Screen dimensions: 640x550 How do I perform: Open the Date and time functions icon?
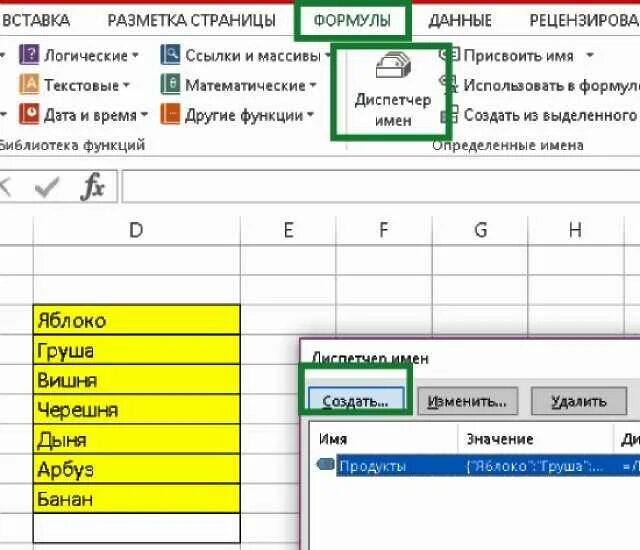pos(29,114)
